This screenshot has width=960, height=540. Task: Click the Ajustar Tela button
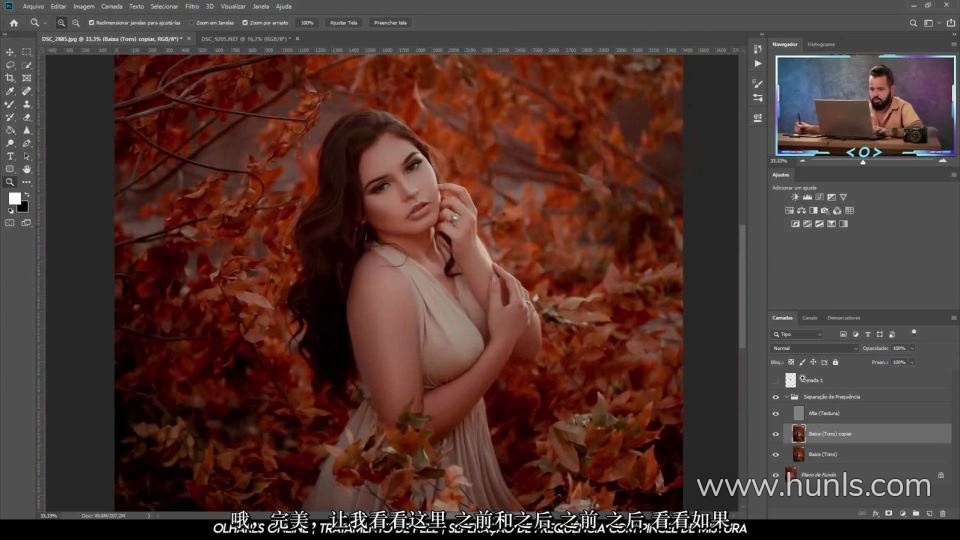point(343,23)
